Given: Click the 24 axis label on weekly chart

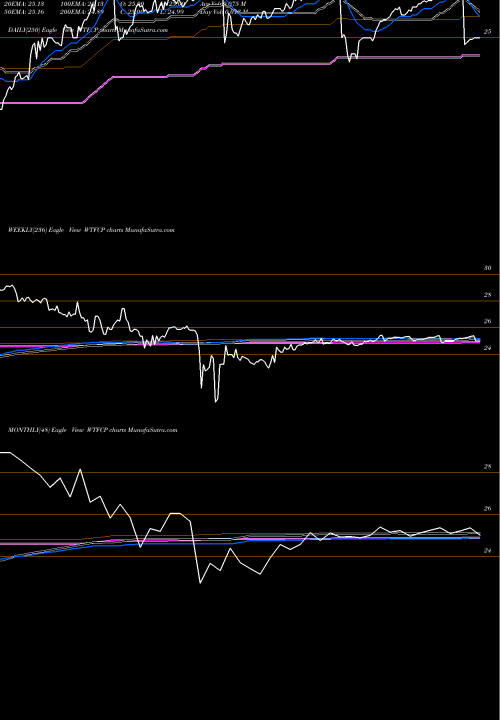Looking at the screenshot, I should click(487, 348).
